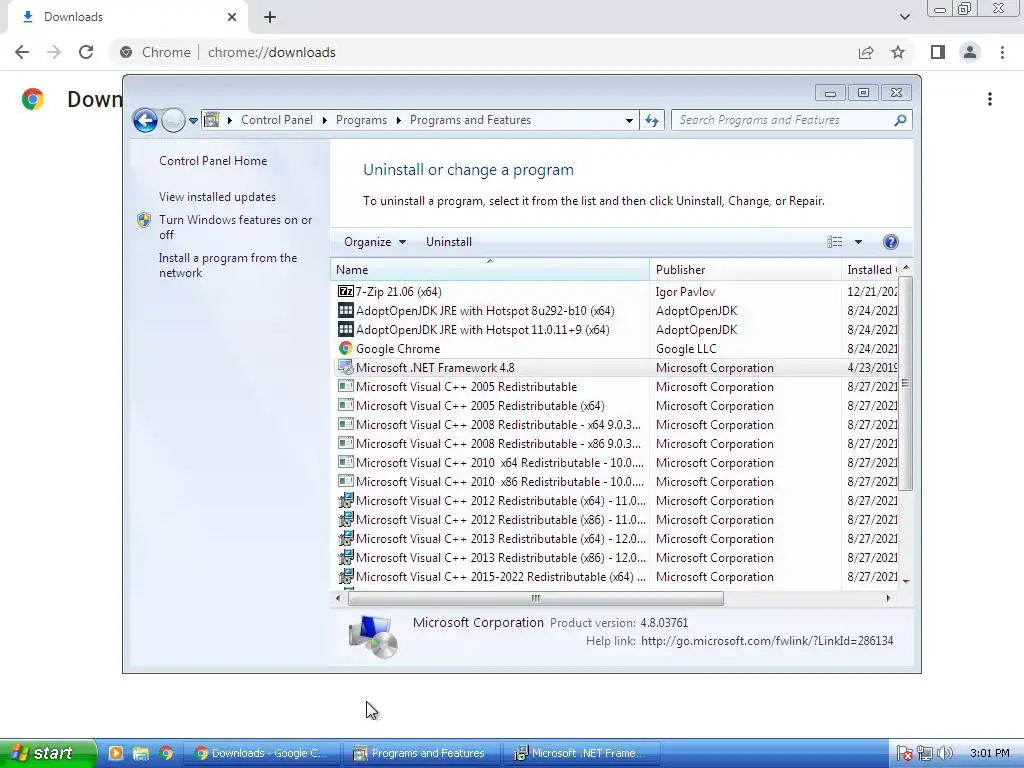Click icon of Visual C++ 2015-2022 Redistributable (x64)
This screenshot has height=768, width=1024.
coord(345,576)
